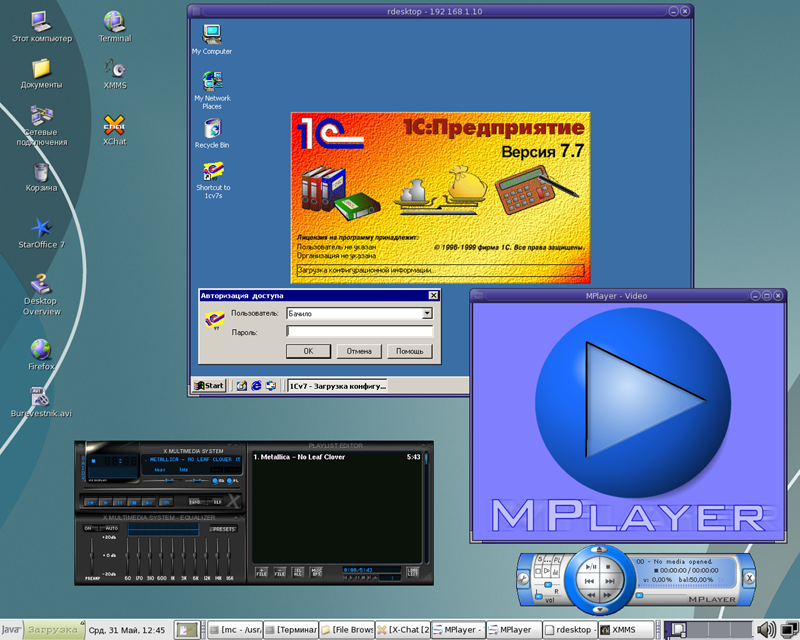This screenshot has height=640, width=800.
Task: Click the Recycle Bin icon in rdesktop
Action: point(212,129)
